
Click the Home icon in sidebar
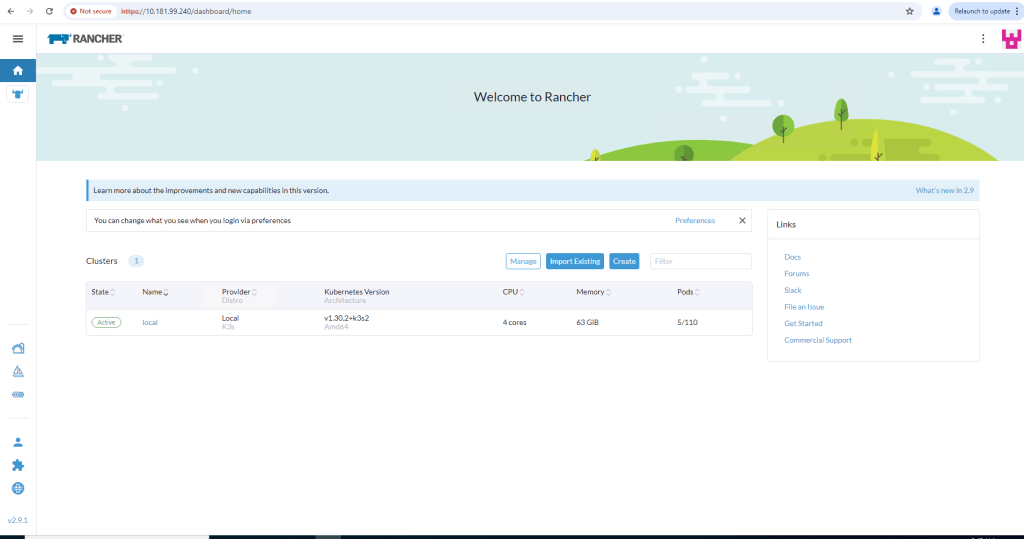coord(17,71)
